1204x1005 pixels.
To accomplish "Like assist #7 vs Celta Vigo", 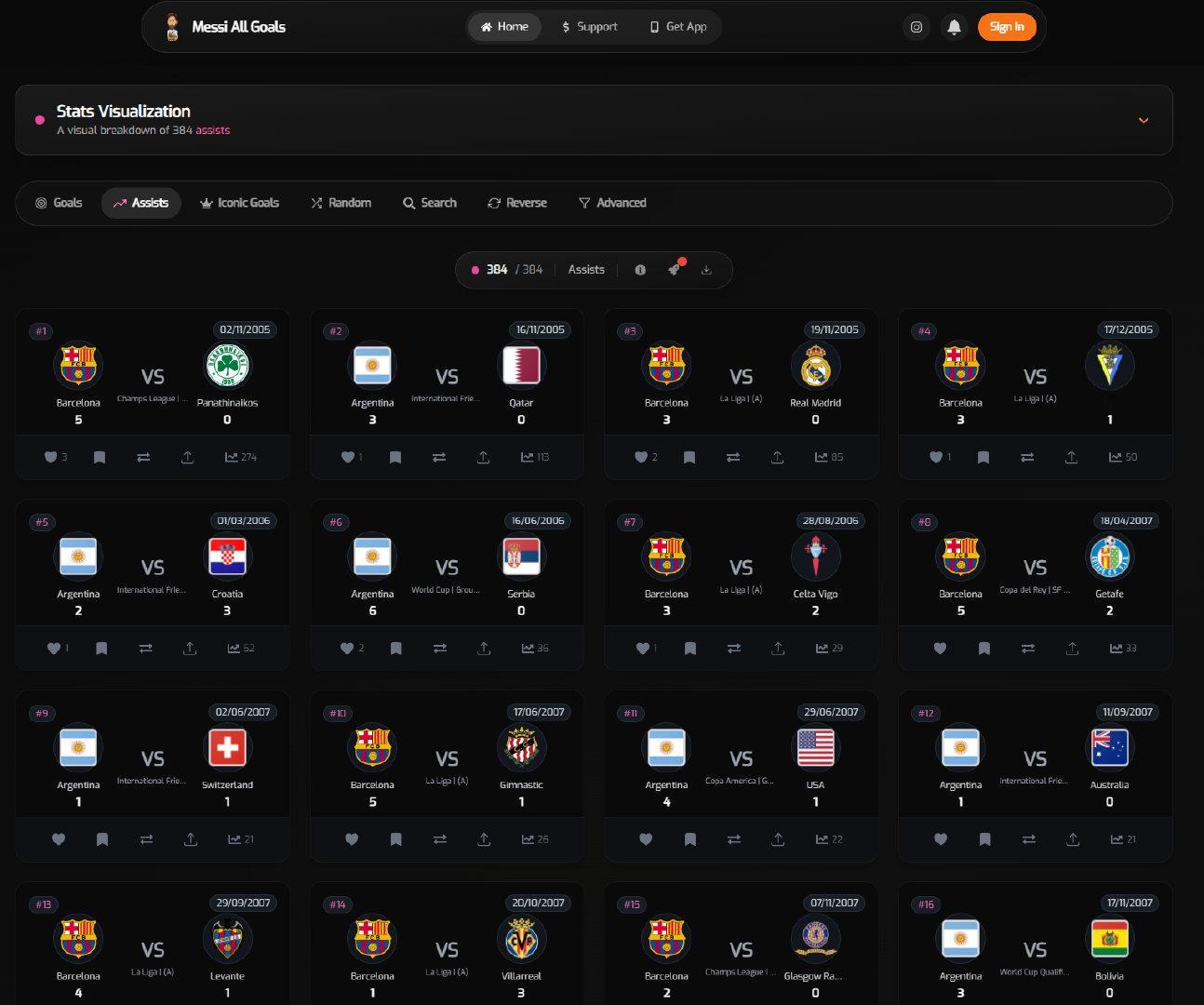I will pyautogui.click(x=642, y=649).
